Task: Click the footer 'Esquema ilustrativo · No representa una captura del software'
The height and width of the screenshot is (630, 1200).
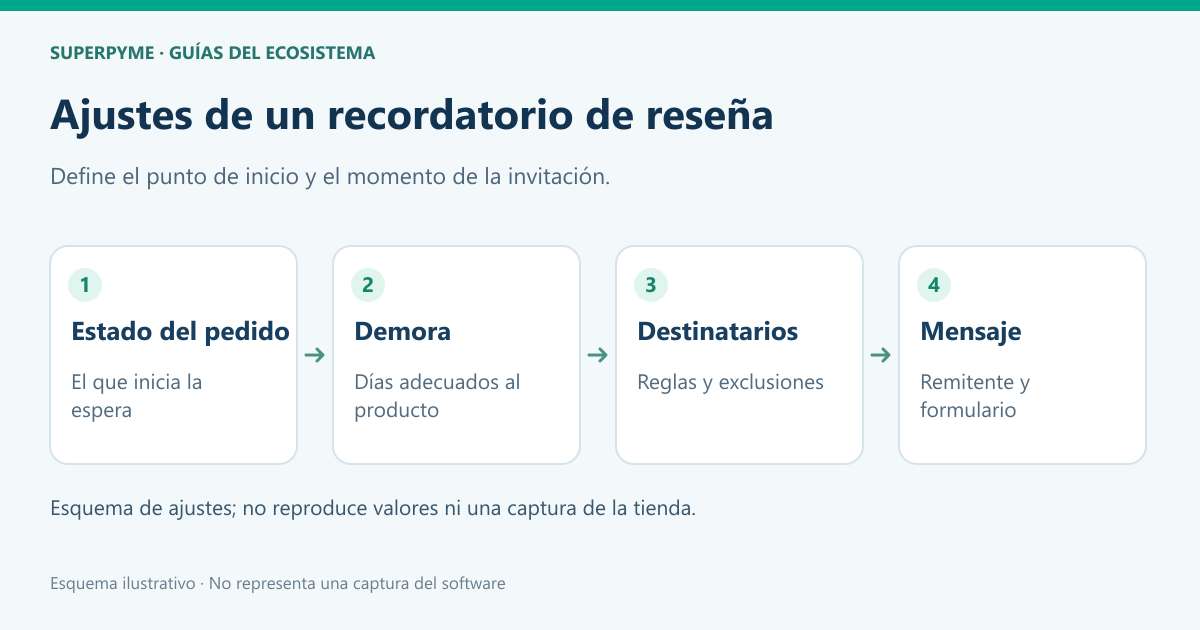Action: (278, 583)
